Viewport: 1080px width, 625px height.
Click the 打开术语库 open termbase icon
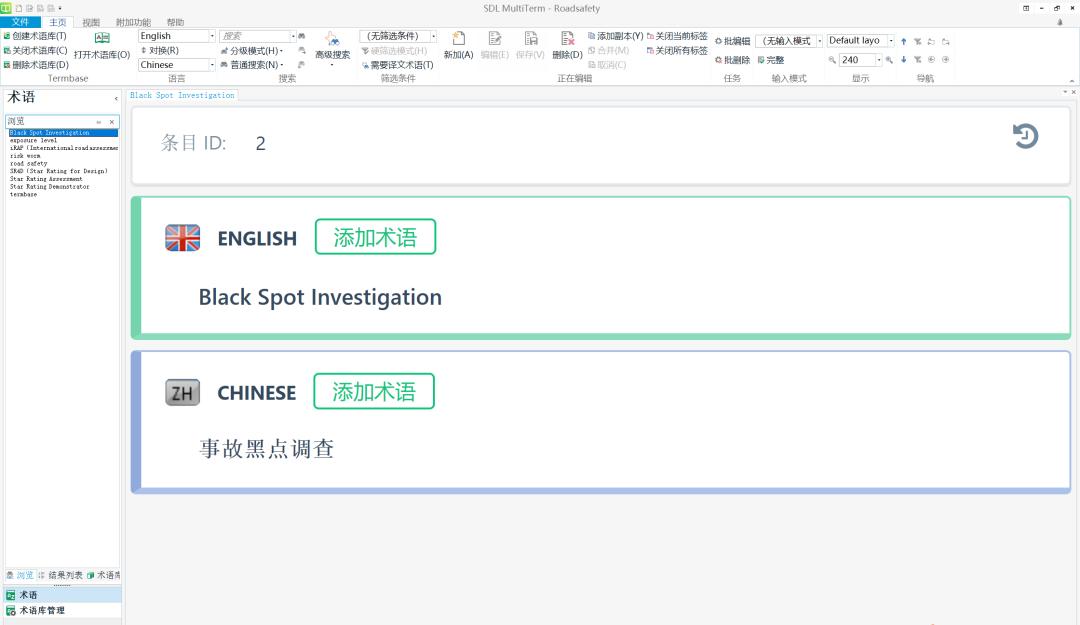(x=101, y=43)
